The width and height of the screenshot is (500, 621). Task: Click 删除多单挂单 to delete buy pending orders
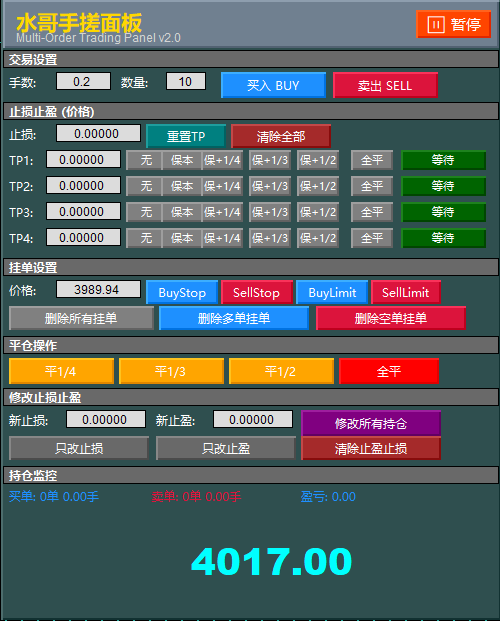click(234, 318)
